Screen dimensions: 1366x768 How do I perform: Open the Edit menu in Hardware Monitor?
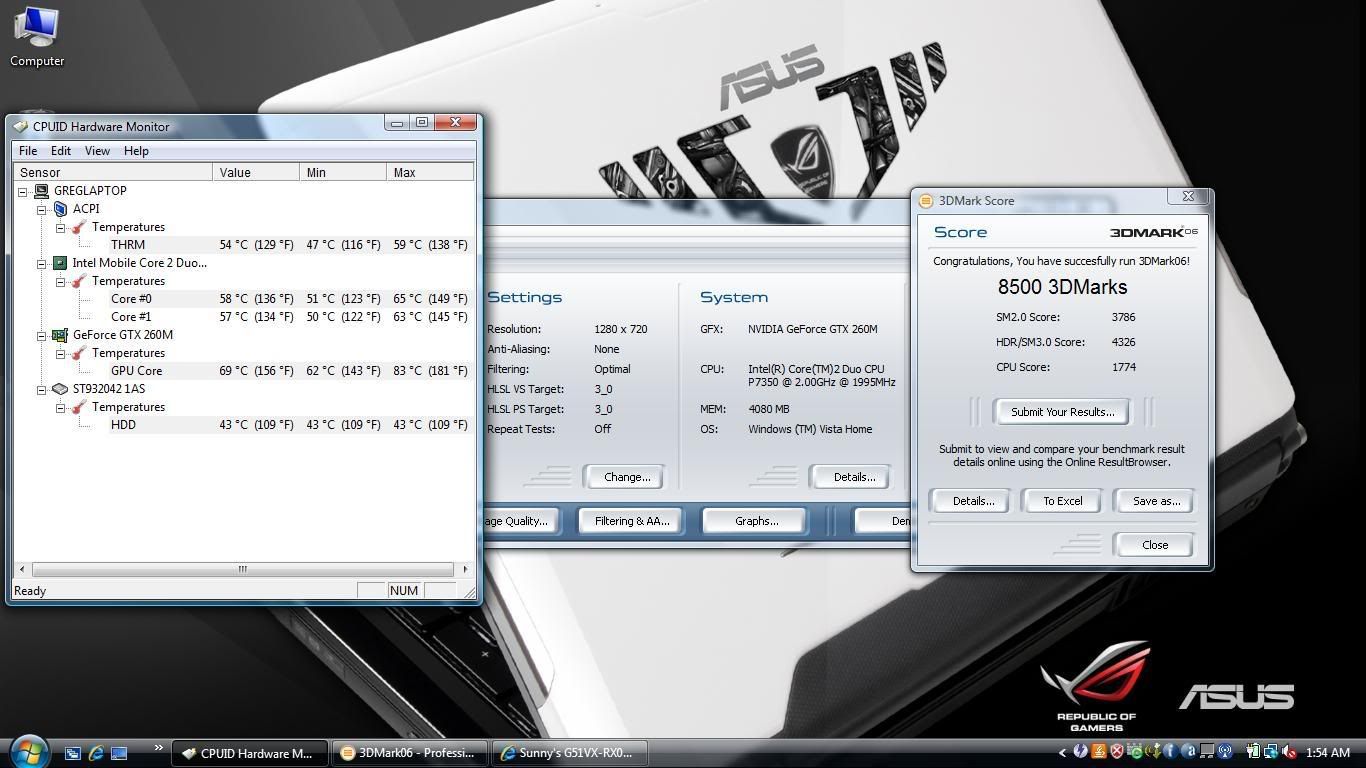tap(61, 151)
